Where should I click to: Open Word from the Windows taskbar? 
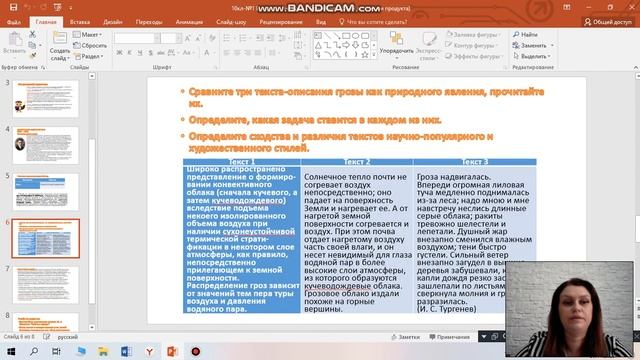(x=126, y=351)
